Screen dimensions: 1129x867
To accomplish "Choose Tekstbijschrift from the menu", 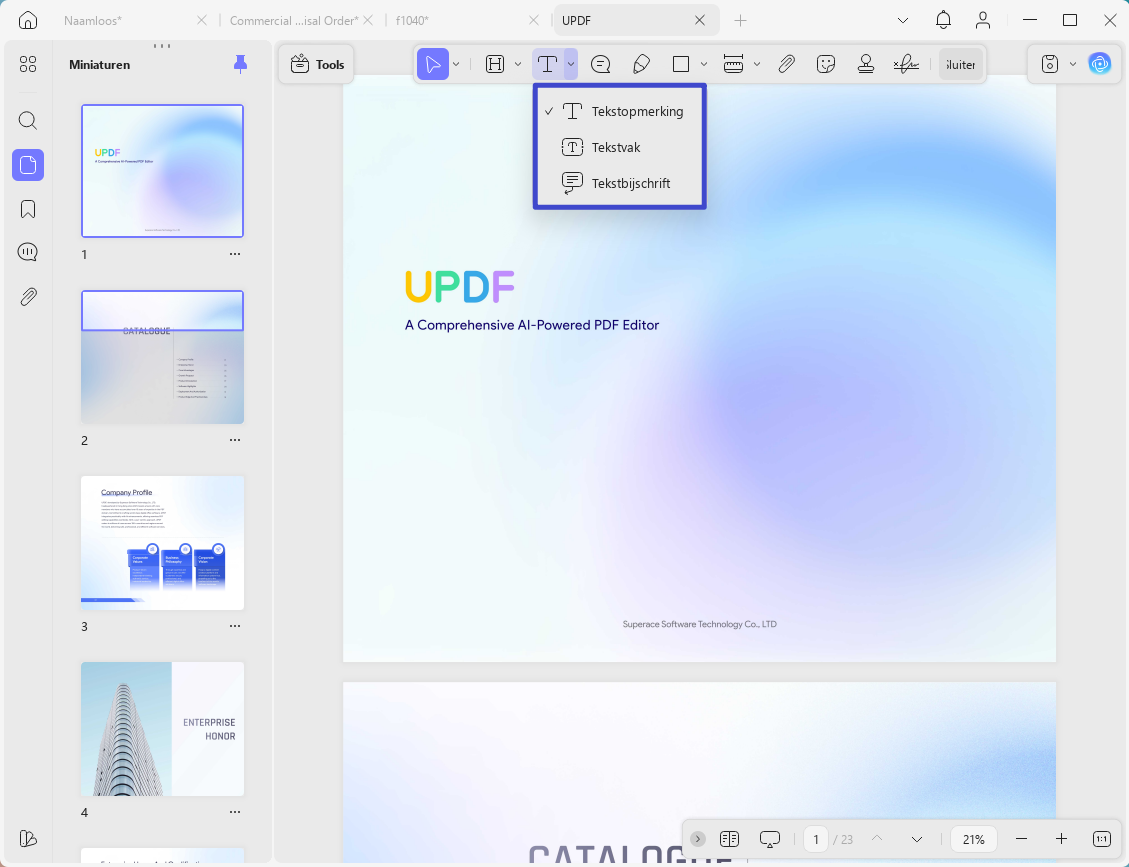I will point(619,183).
